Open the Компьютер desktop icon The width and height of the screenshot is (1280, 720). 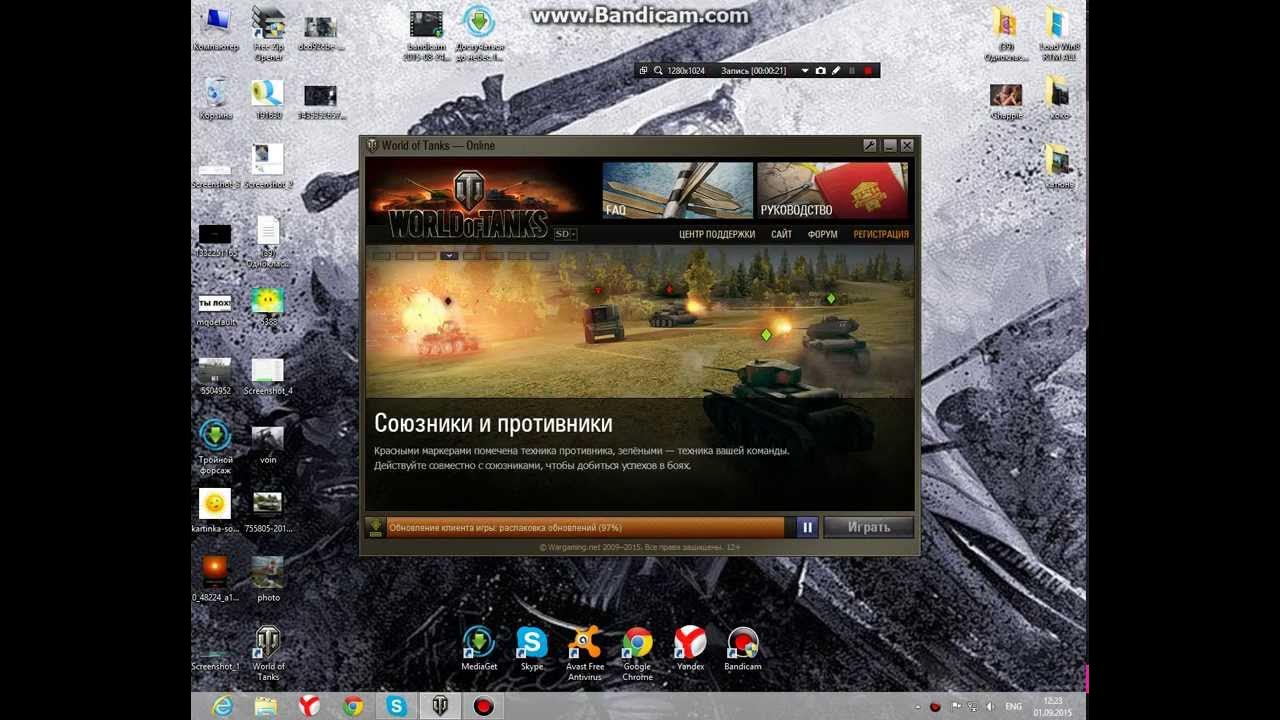215,30
